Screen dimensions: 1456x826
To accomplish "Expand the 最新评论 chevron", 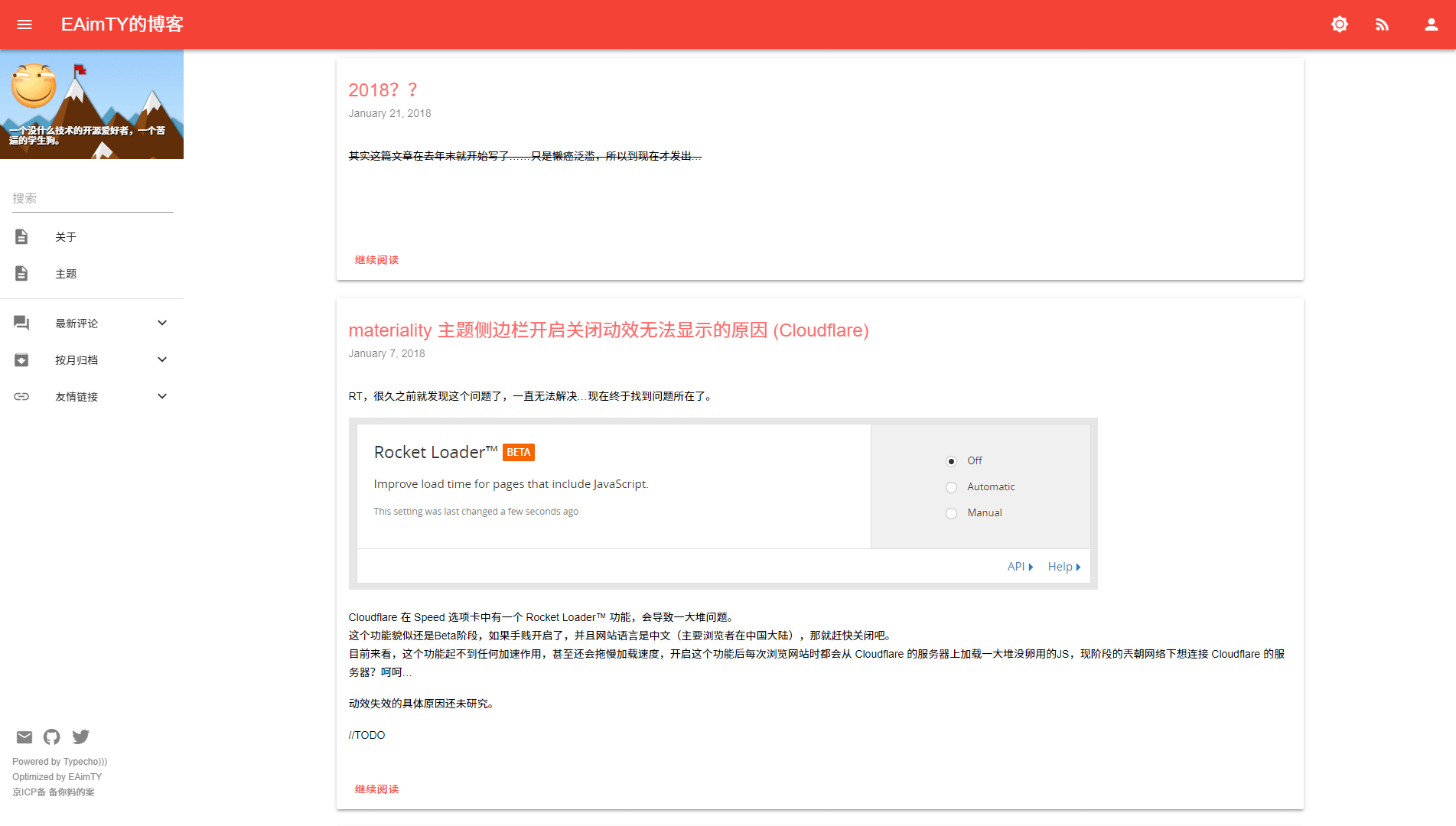I will pyautogui.click(x=162, y=323).
